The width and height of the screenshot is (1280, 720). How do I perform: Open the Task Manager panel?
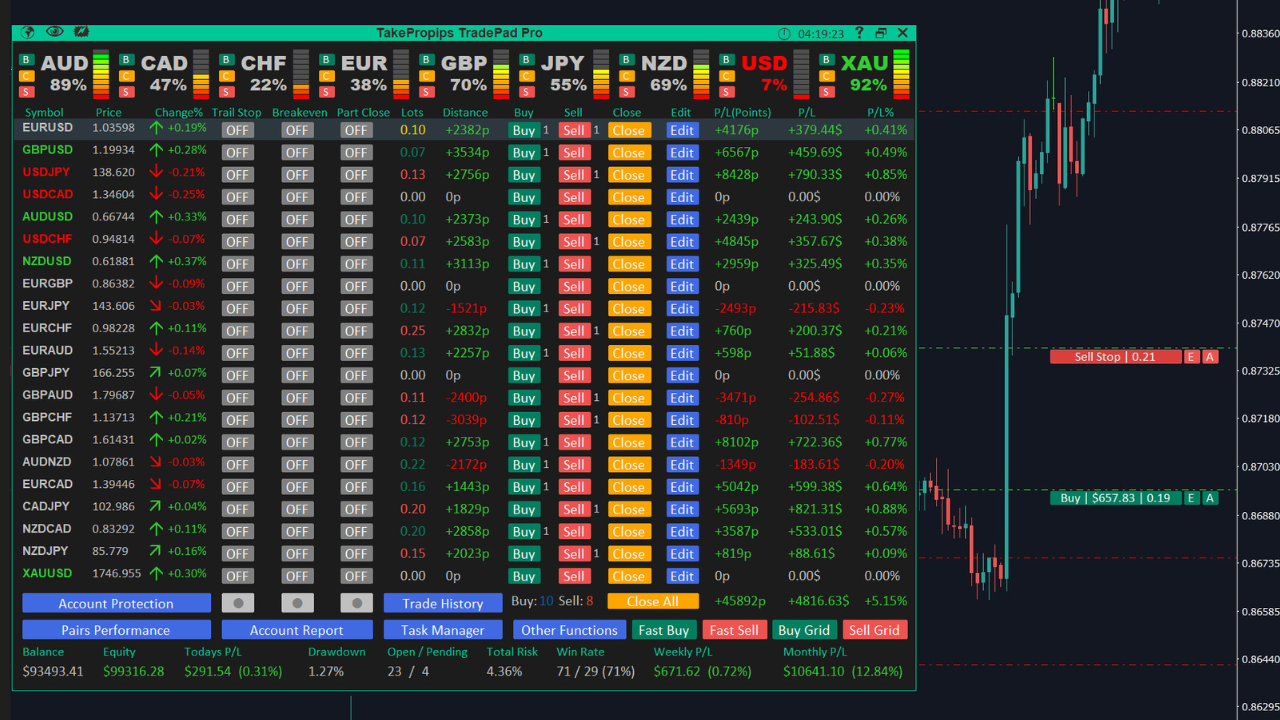442,630
